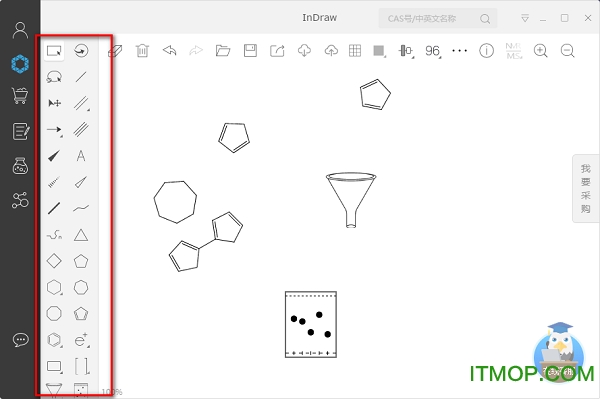Select the cycloheptane ring tool
This screenshot has height=399, width=600.
tap(81, 287)
